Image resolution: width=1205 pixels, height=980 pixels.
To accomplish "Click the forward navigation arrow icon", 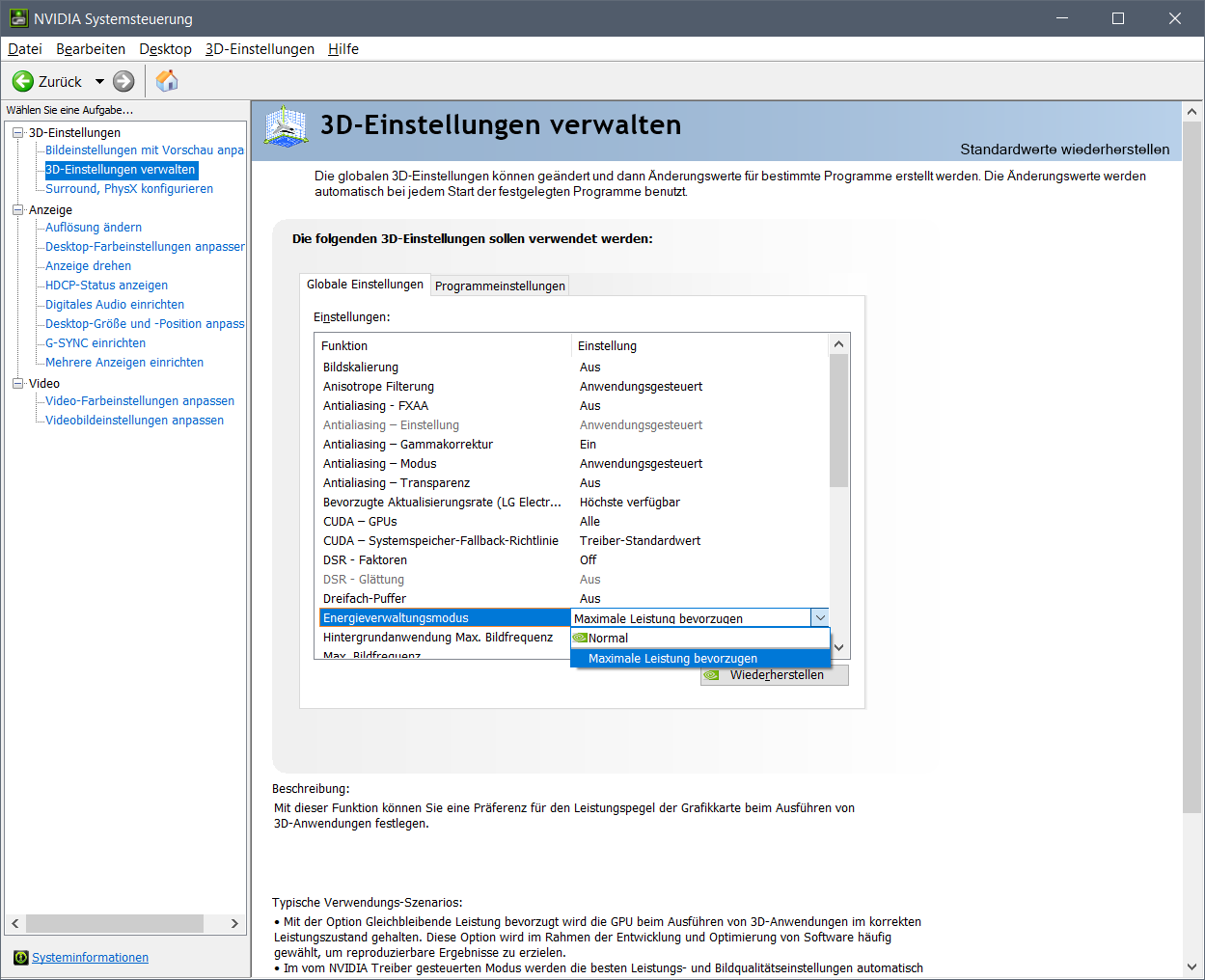I will pyautogui.click(x=123, y=81).
